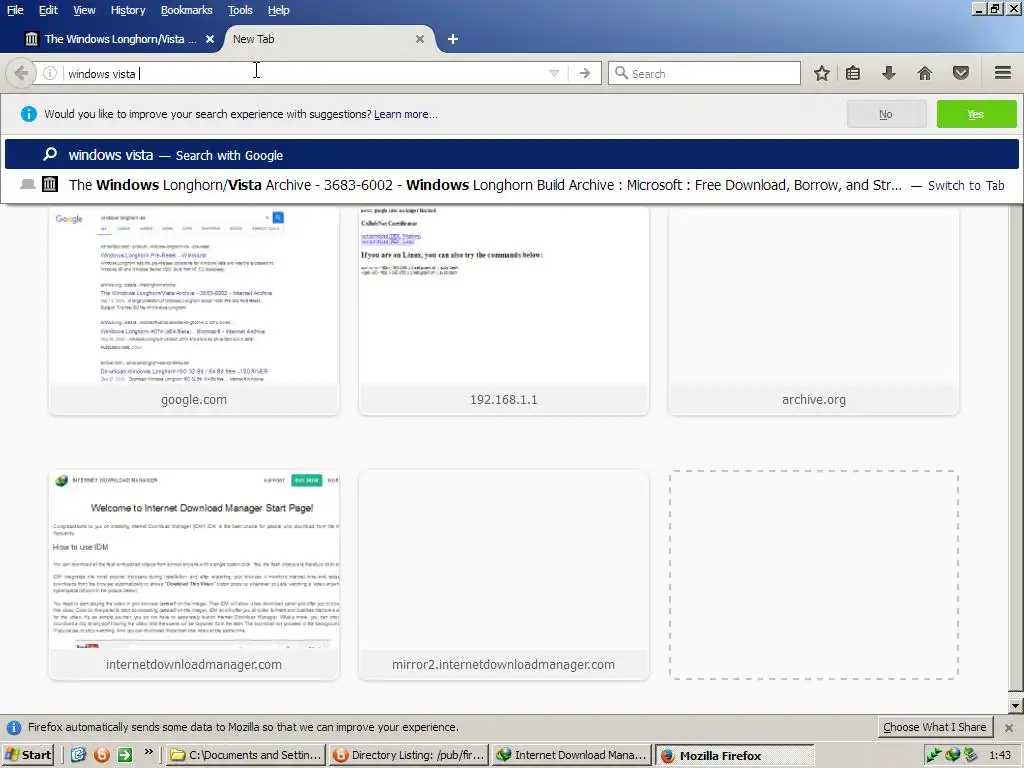1024x768 pixels.
Task: Click the magnifier icon in Search box
Action: pyautogui.click(x=621, y=73)
